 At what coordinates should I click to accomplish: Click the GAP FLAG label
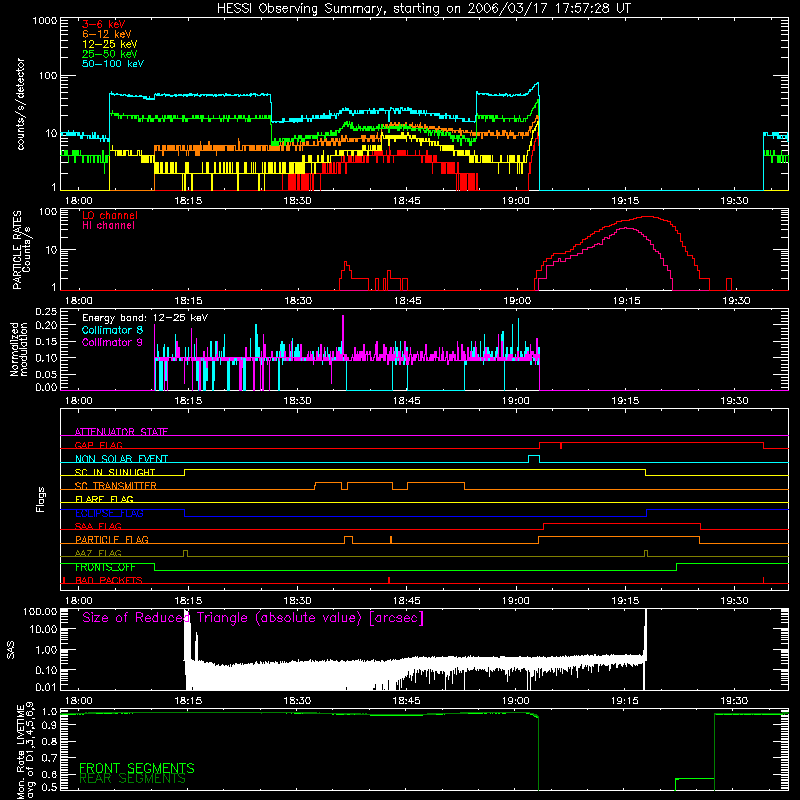[98, 445]
